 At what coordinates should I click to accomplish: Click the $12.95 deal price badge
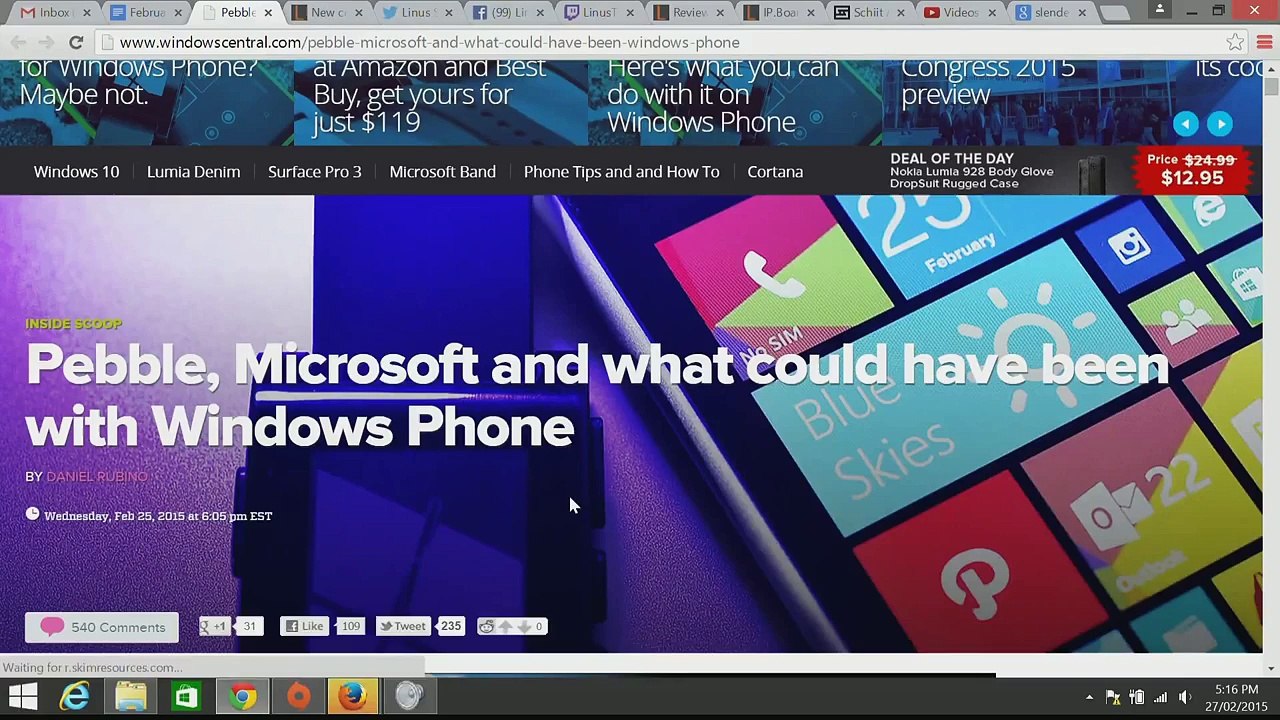pos(1191,170)
